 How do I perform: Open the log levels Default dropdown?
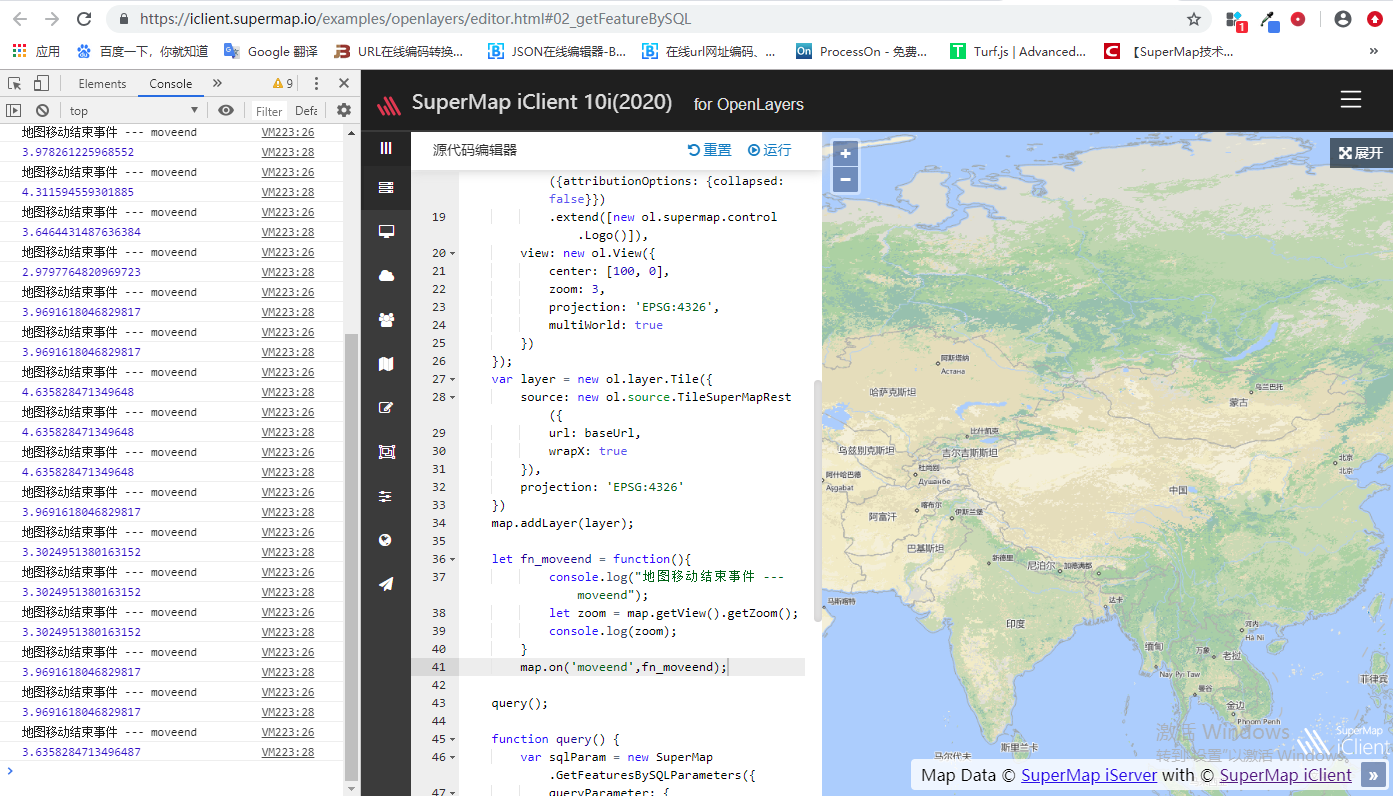306,111
